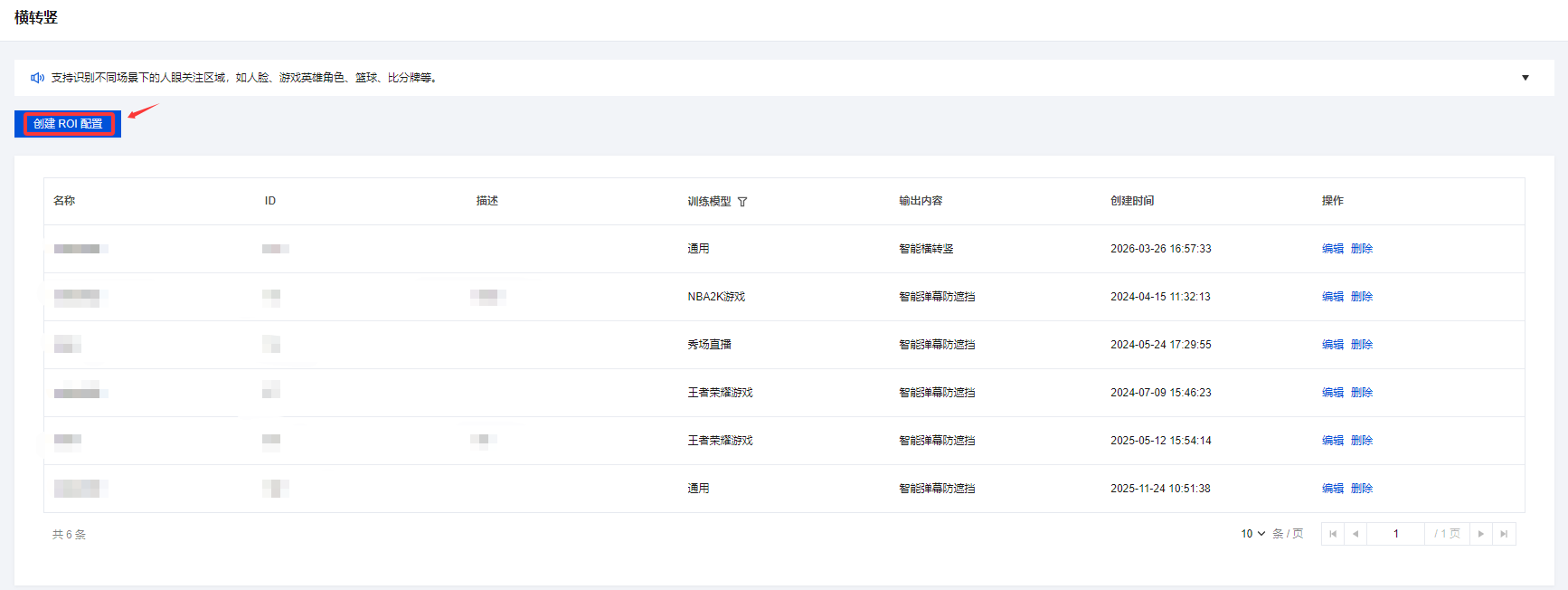Go to last page icon
The width and height of the screenshot is (1568, 590).
[1504, 534]
